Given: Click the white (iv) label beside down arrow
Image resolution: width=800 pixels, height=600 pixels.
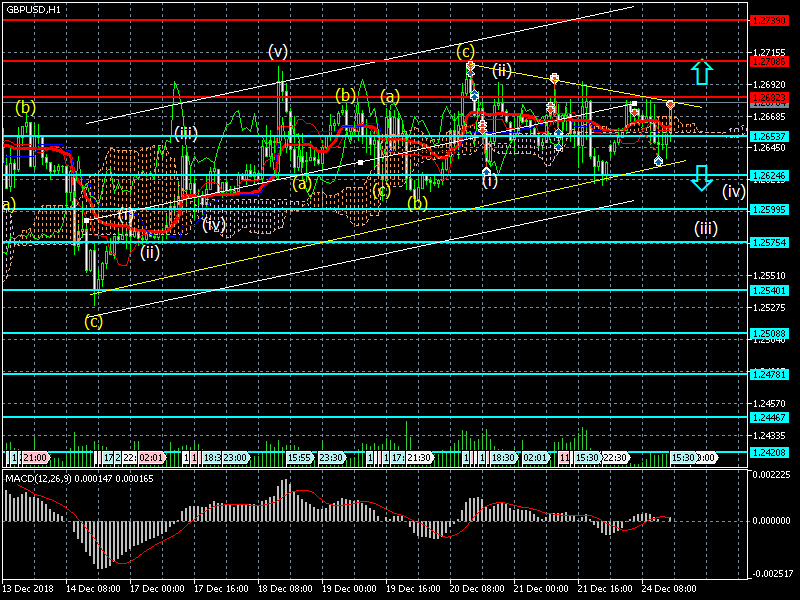Looking at the screenshot, I should tap(734, 191).
